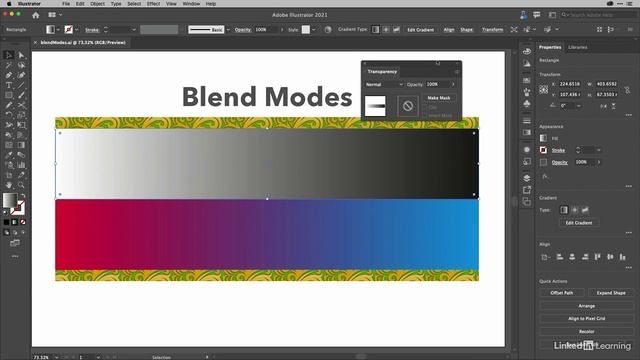Image resolution: width=640 pixels, height=360 pixels.
Task: Choose the Lasso tool
Action: pos(21,65)
